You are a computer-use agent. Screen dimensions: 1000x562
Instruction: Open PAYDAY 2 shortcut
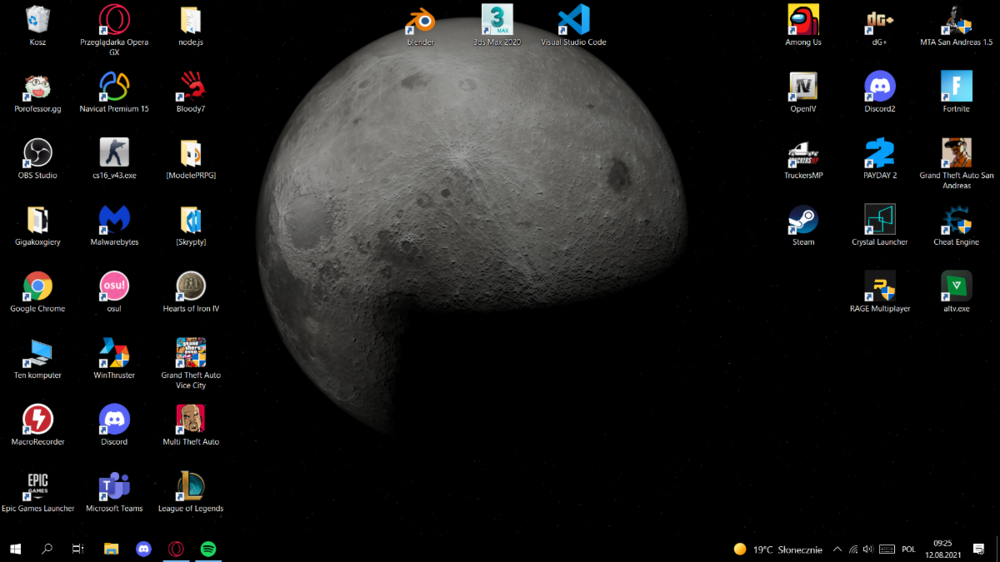879,159
